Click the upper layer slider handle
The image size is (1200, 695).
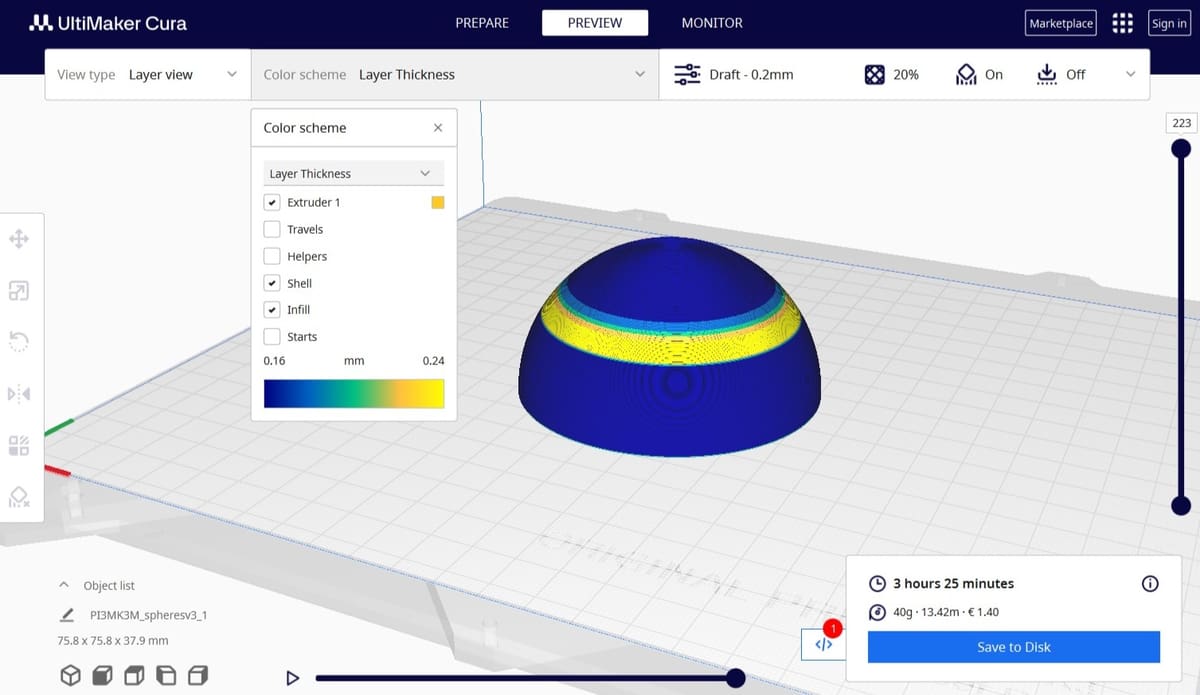click(1181, 149)
